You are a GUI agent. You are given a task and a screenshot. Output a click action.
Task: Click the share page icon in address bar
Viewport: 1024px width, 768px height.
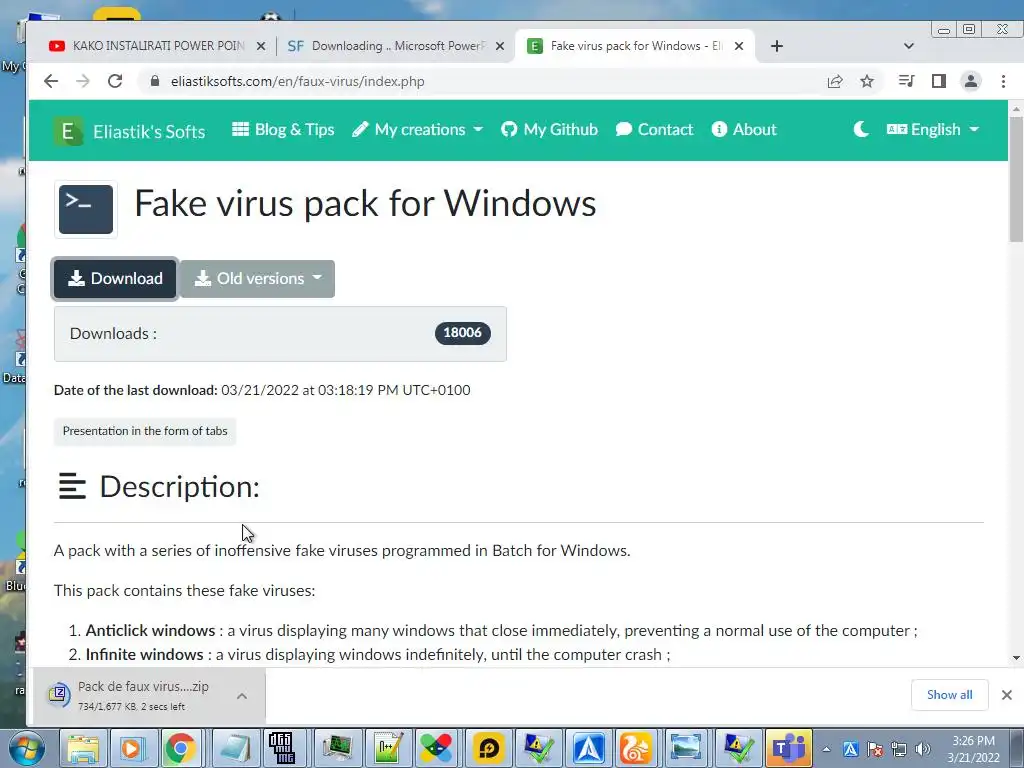tap(835, 81)
